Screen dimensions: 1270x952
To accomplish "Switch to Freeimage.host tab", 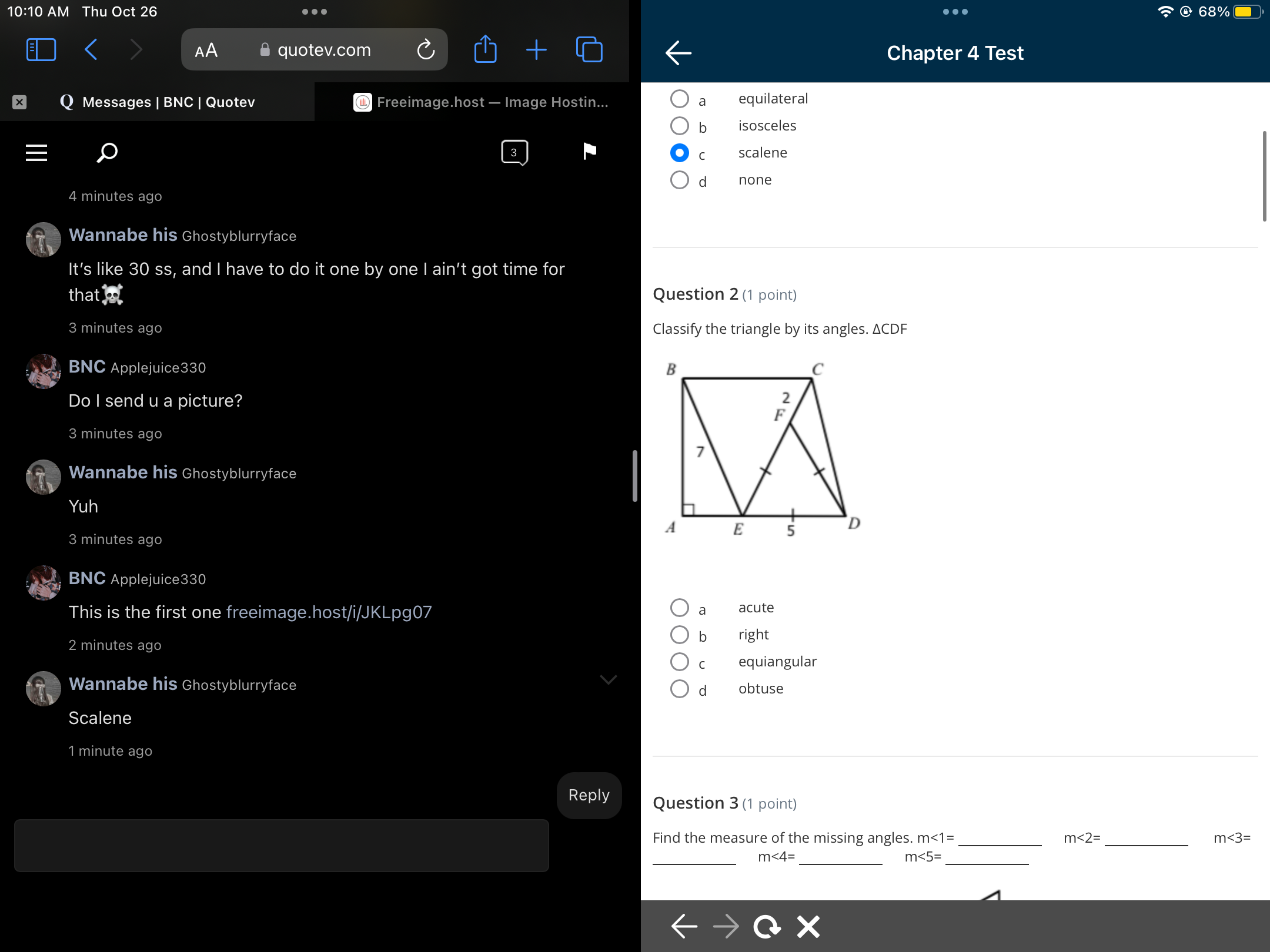I will (x=481, y=102).
